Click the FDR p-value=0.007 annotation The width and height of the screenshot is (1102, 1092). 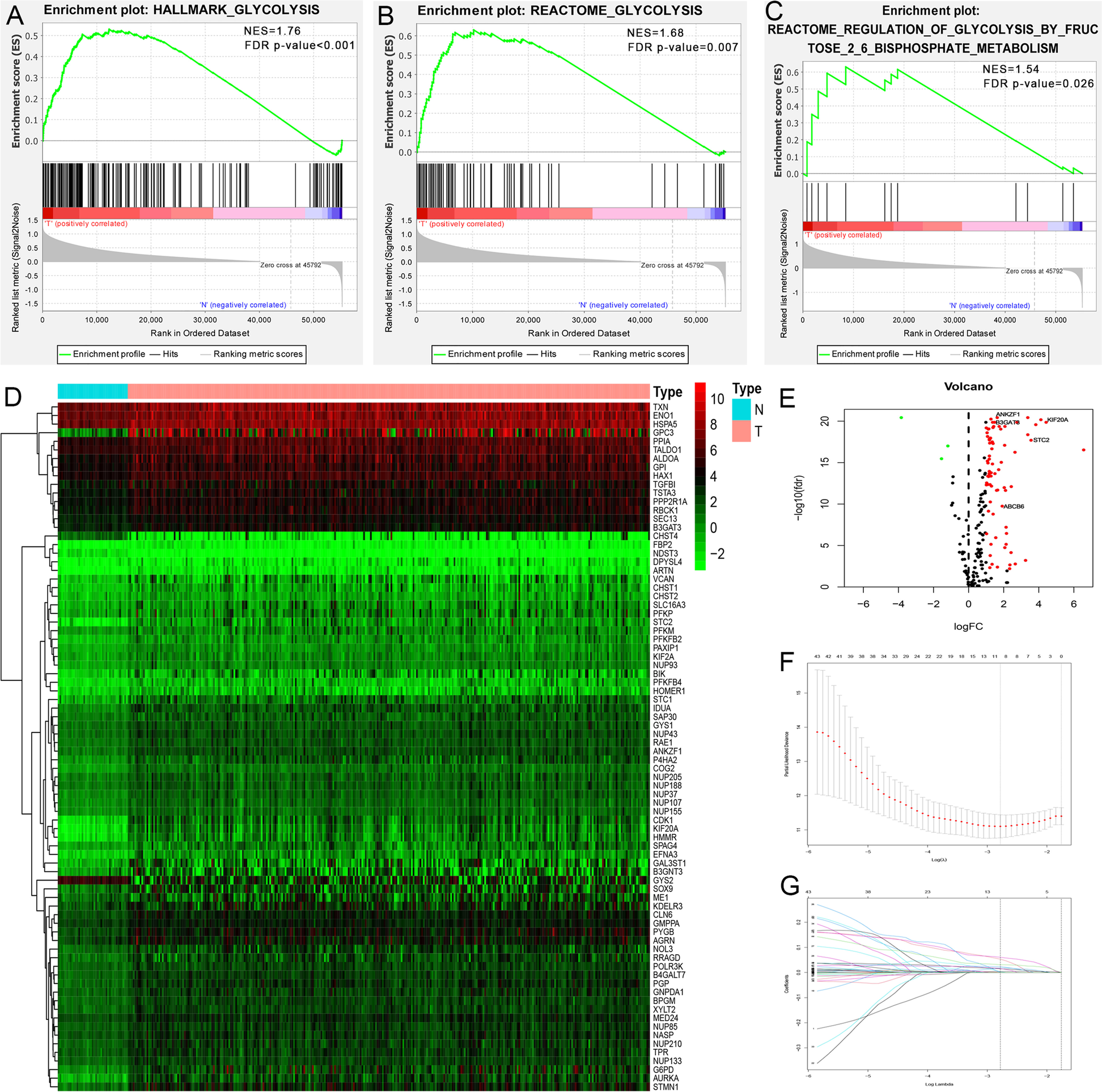pyautogui.click(x=683, y=48)
